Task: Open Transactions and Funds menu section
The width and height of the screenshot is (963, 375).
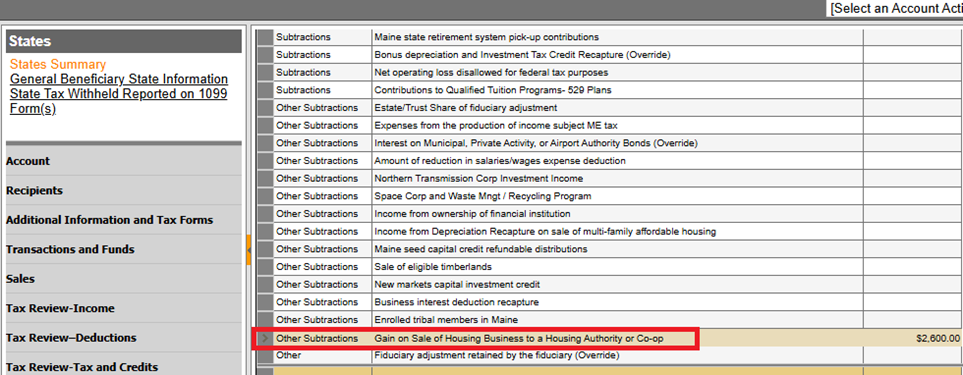Action: (123, 250)
